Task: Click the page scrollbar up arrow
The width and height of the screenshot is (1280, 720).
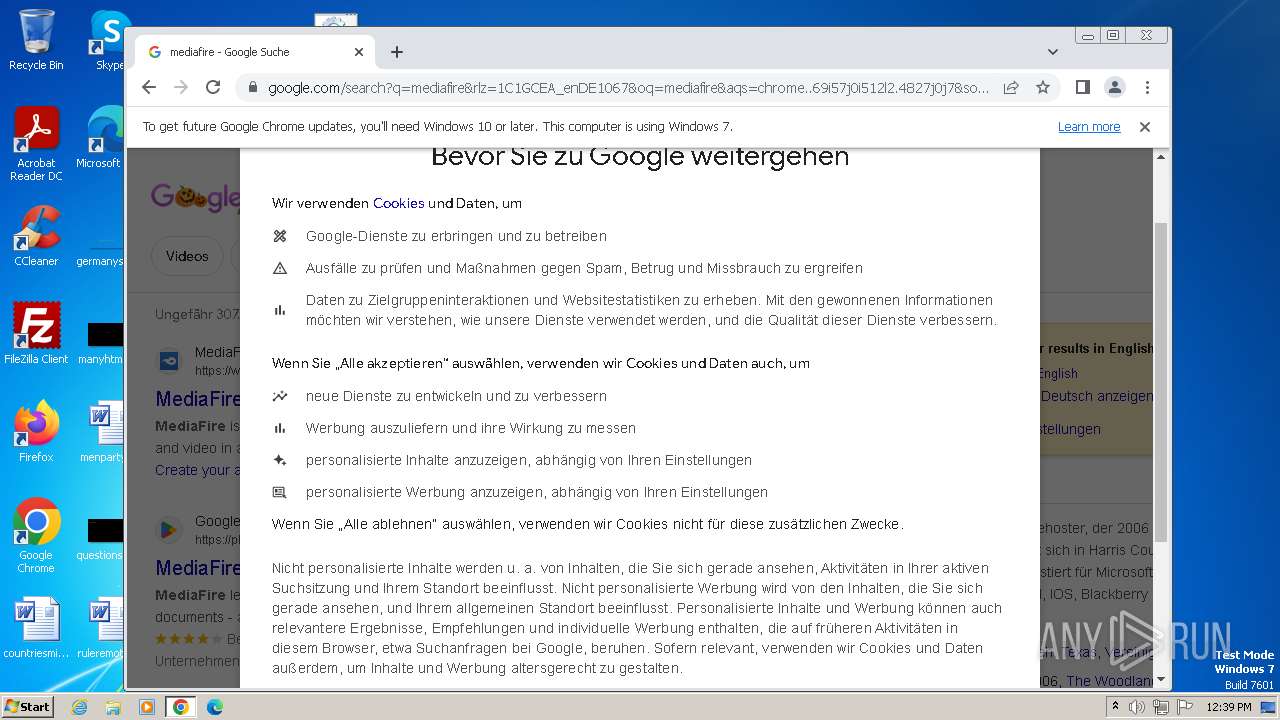Action: (1161, 158)
